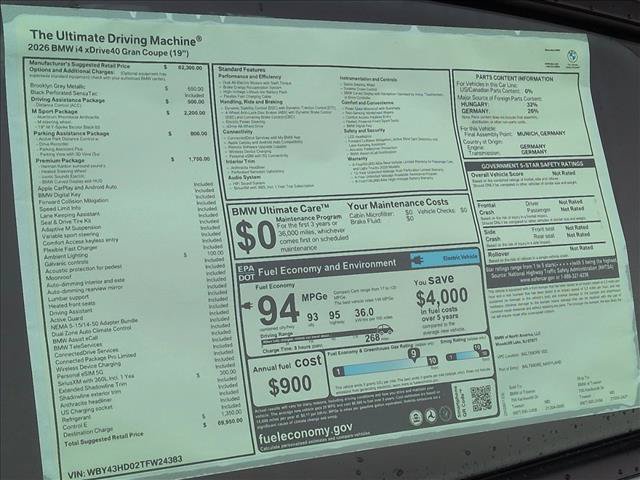Click 'Standard Features' heading

click(x=242, y=69)
